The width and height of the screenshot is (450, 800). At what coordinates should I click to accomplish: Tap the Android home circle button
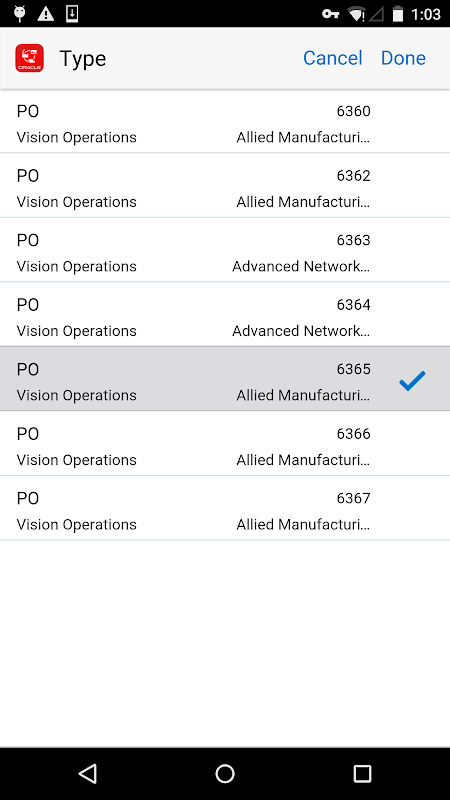pyautogui.click(x=224, y=773)
